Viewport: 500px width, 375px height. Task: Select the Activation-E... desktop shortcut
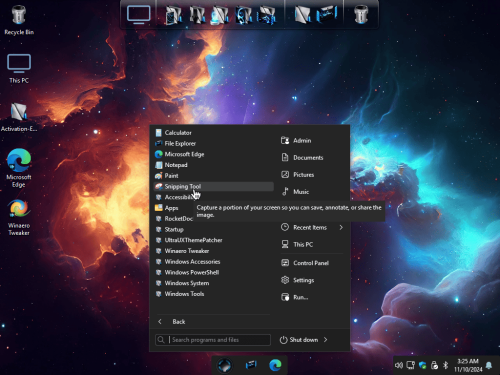tap(19, 117)
